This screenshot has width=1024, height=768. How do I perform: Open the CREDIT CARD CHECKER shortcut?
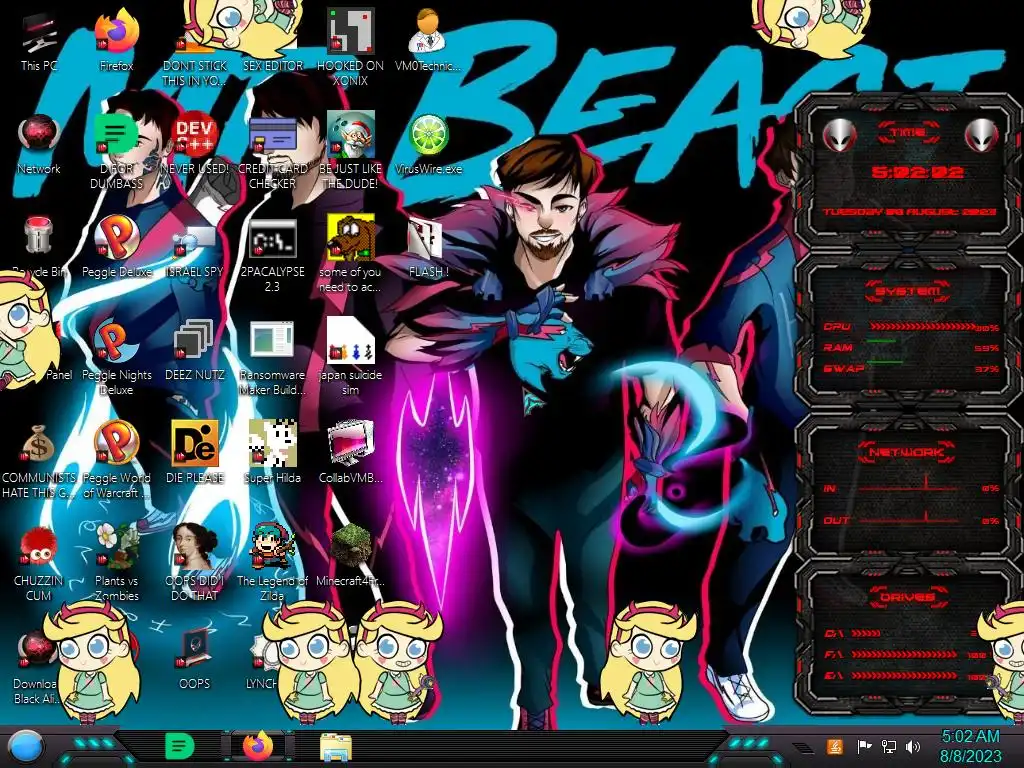coord(272,136)
